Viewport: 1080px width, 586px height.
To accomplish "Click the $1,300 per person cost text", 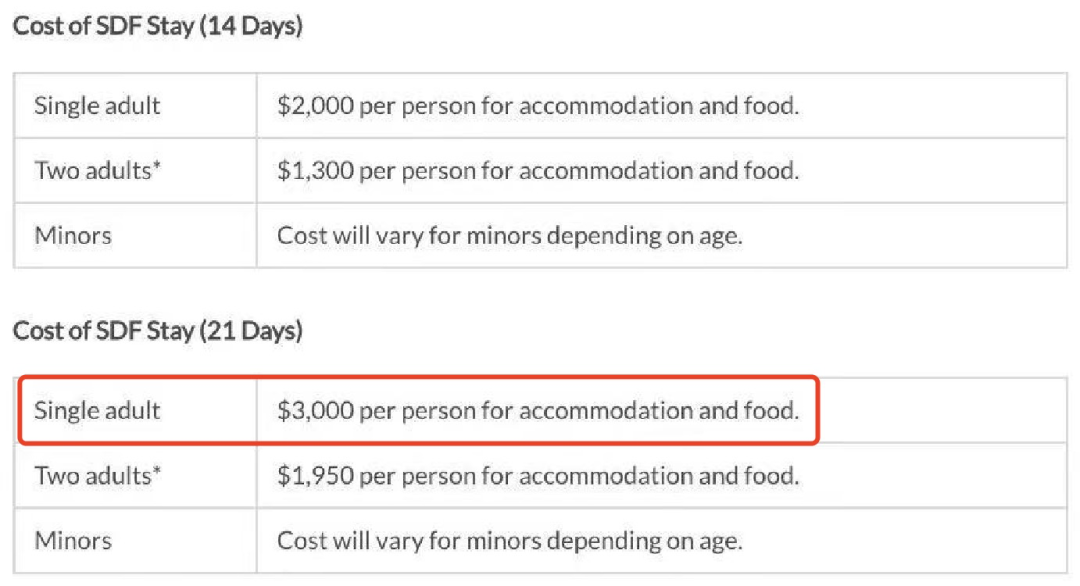I will point(538,170).
